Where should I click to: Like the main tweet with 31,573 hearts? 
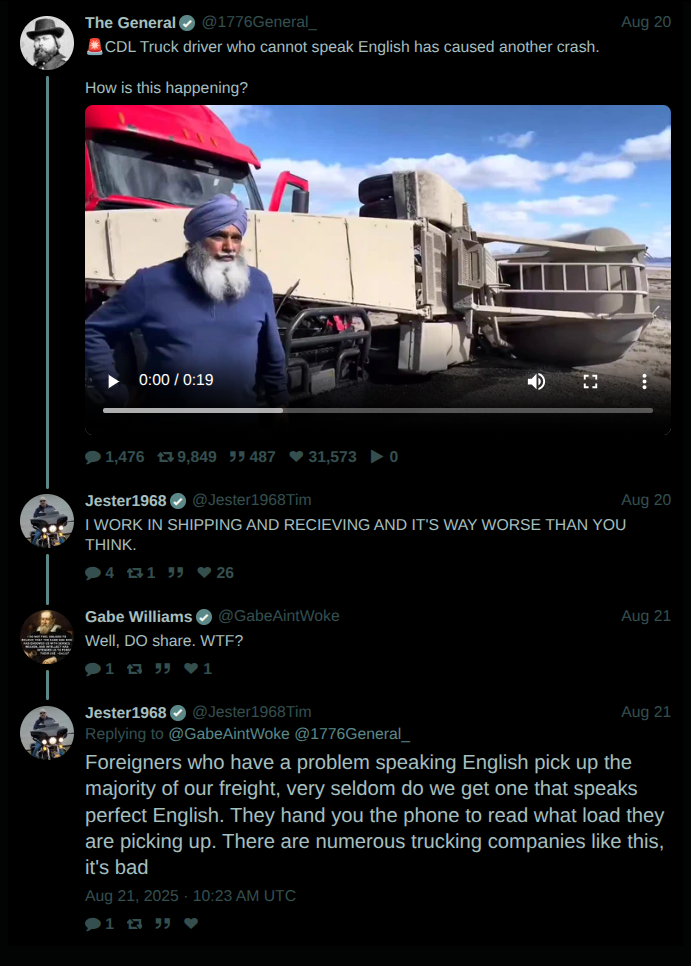[x=296, y=457]
